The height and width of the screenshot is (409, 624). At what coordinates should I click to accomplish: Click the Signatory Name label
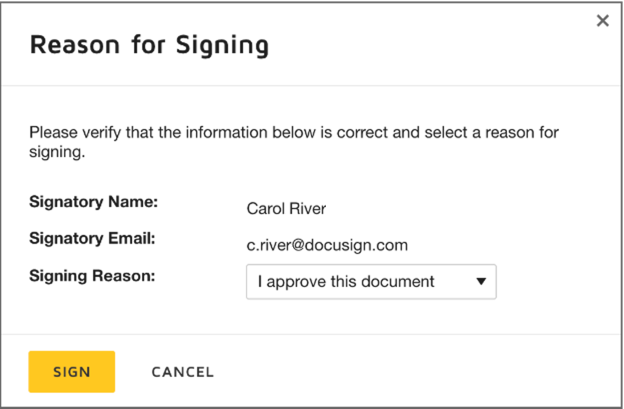(x=93, y=203)
